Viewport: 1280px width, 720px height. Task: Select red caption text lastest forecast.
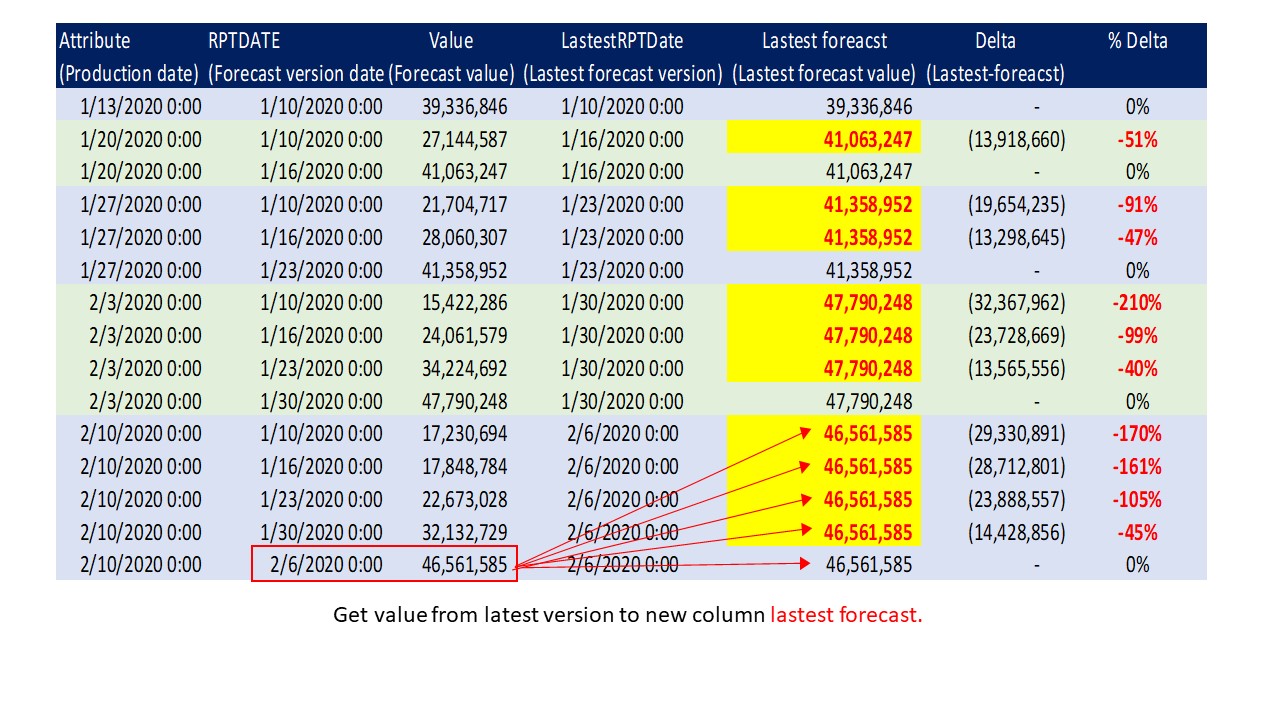[846, 615]
